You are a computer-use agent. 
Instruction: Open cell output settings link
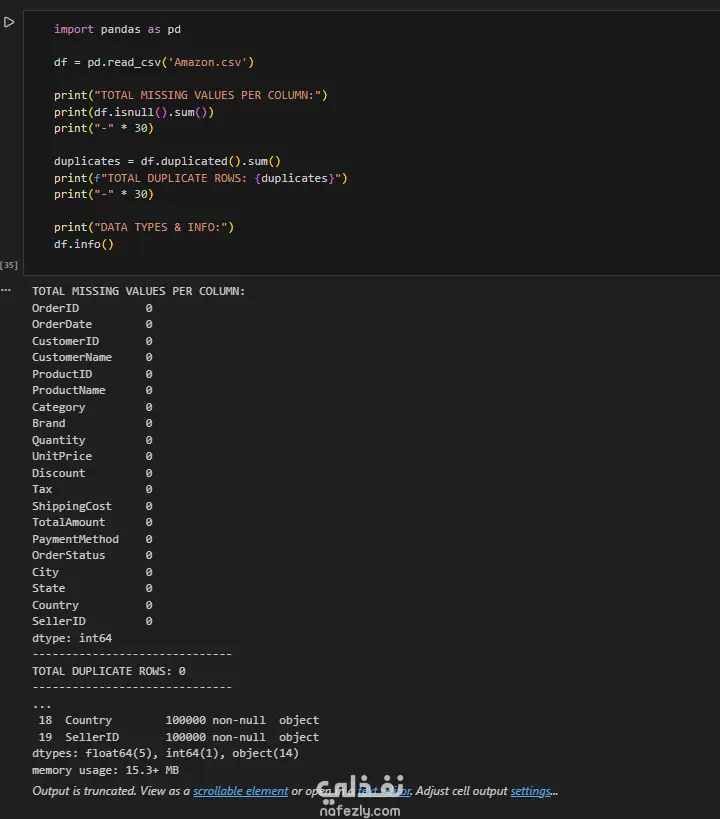point(530,791)
